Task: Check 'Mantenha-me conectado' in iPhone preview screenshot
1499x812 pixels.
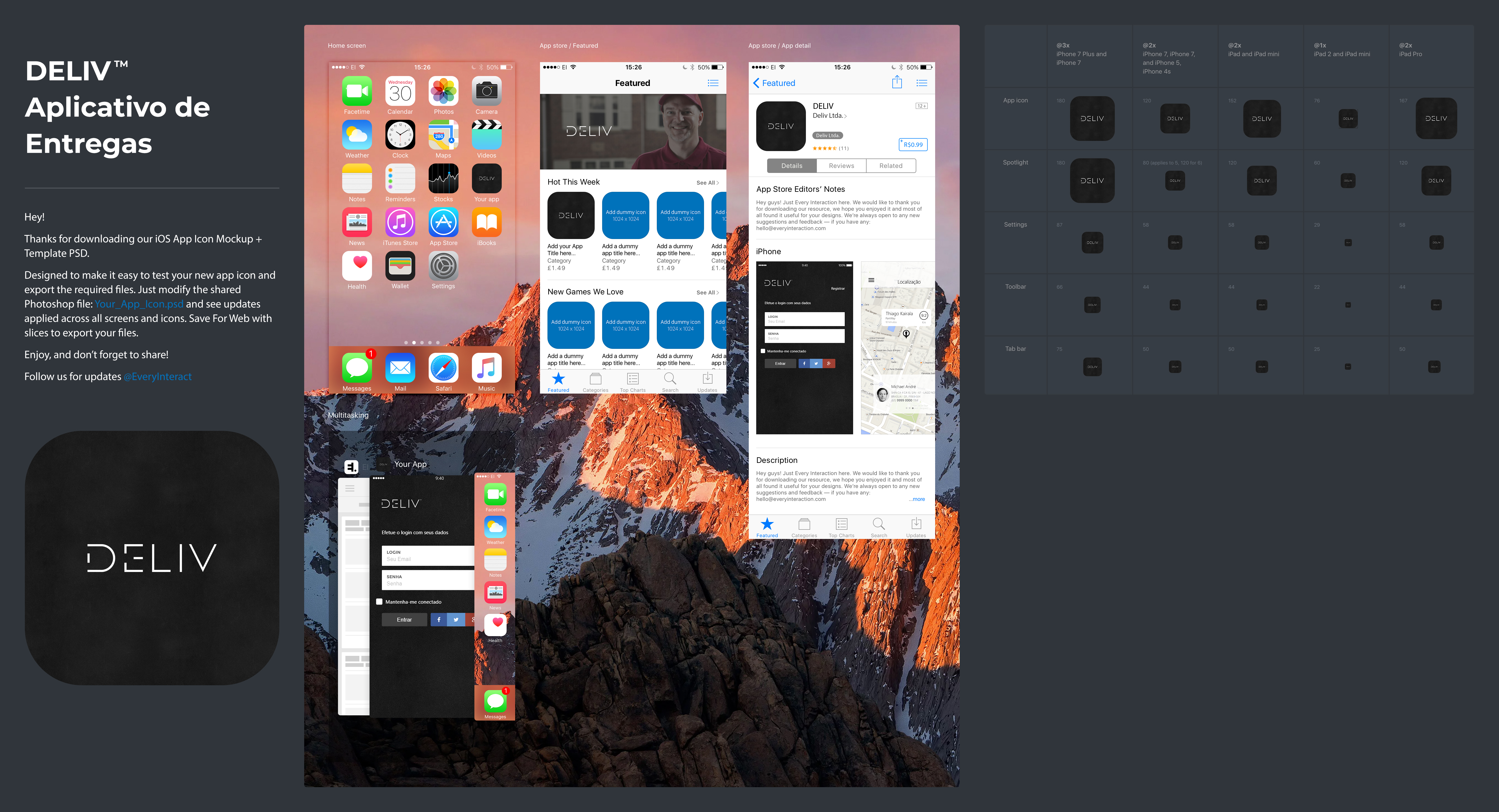Action: pos(763,351)
